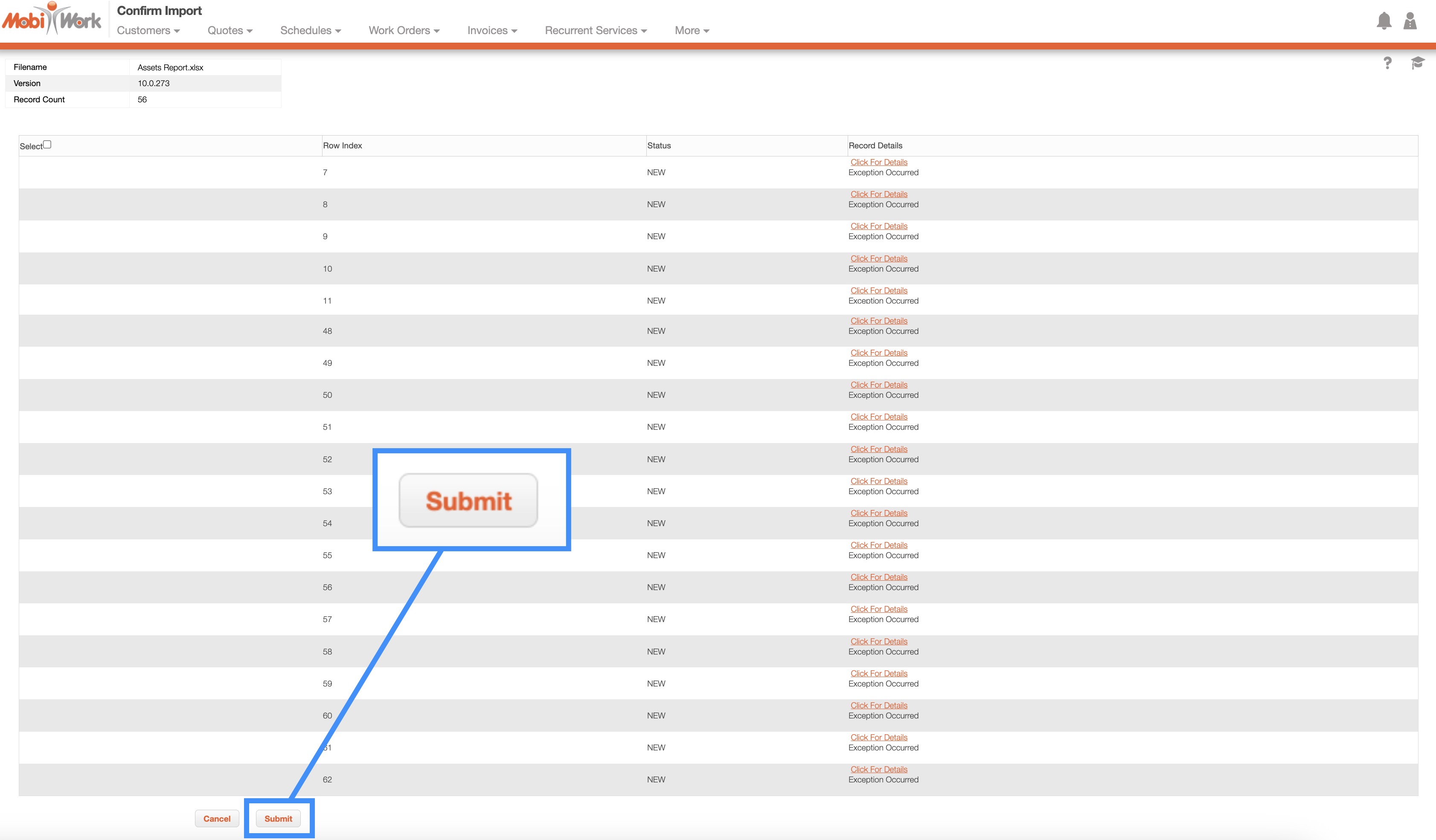The height and width of the screenshot is (840, 1436).
Task: Click the Row Index column header
Action: click(x=343, y=146)
